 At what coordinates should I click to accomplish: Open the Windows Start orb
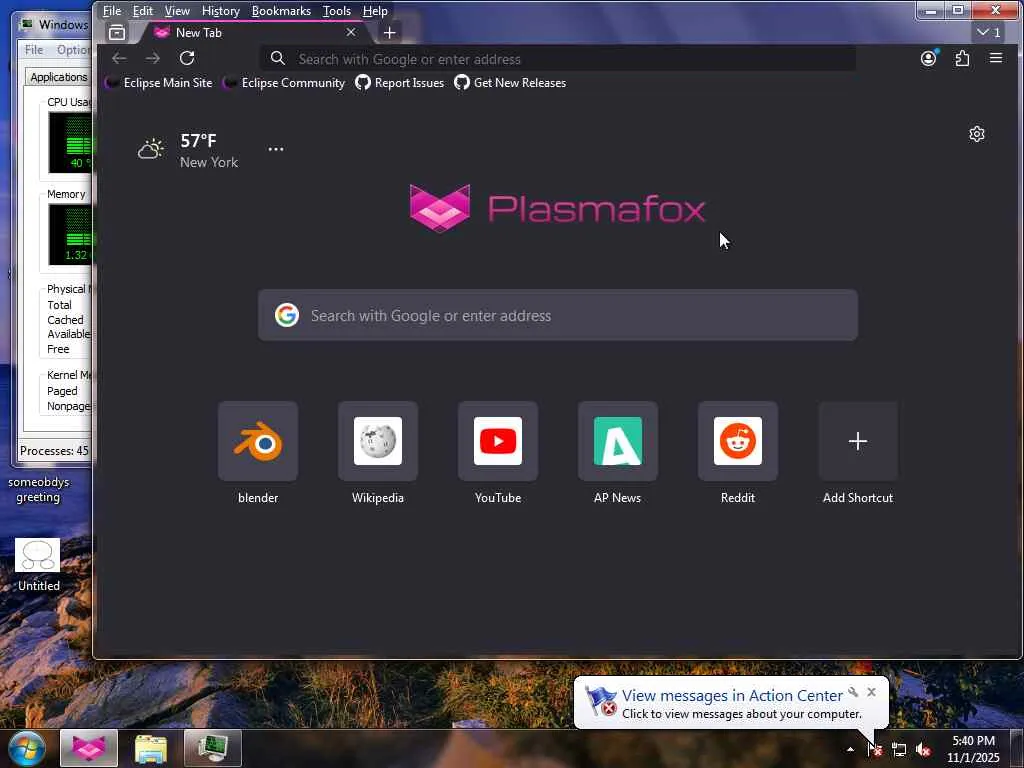(27, 748)
